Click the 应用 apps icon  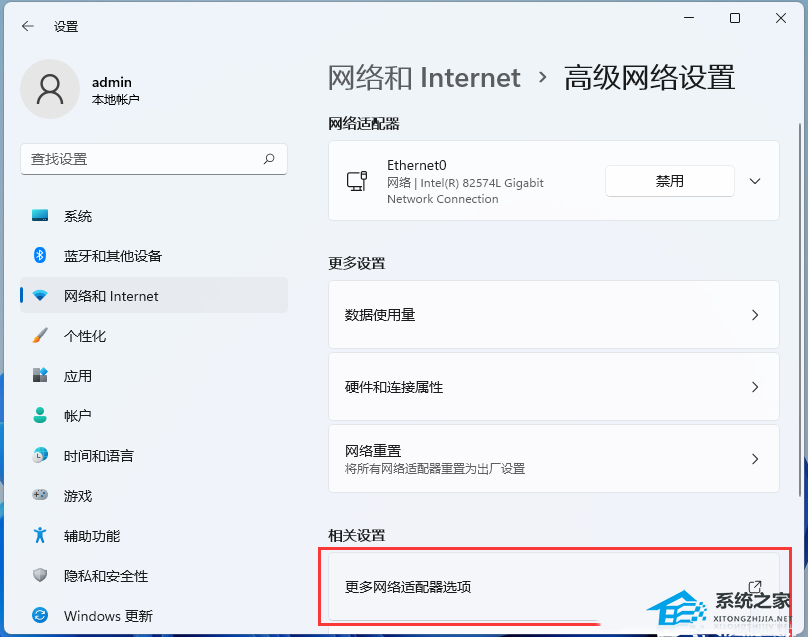click(40, 376)
